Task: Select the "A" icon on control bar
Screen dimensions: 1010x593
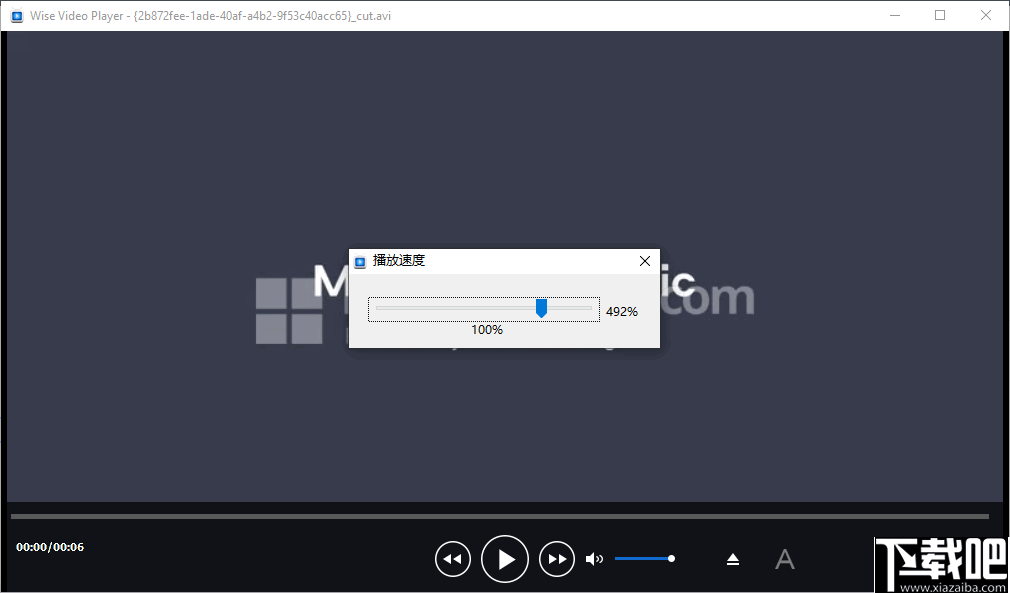Action: (x=785, y=560)
